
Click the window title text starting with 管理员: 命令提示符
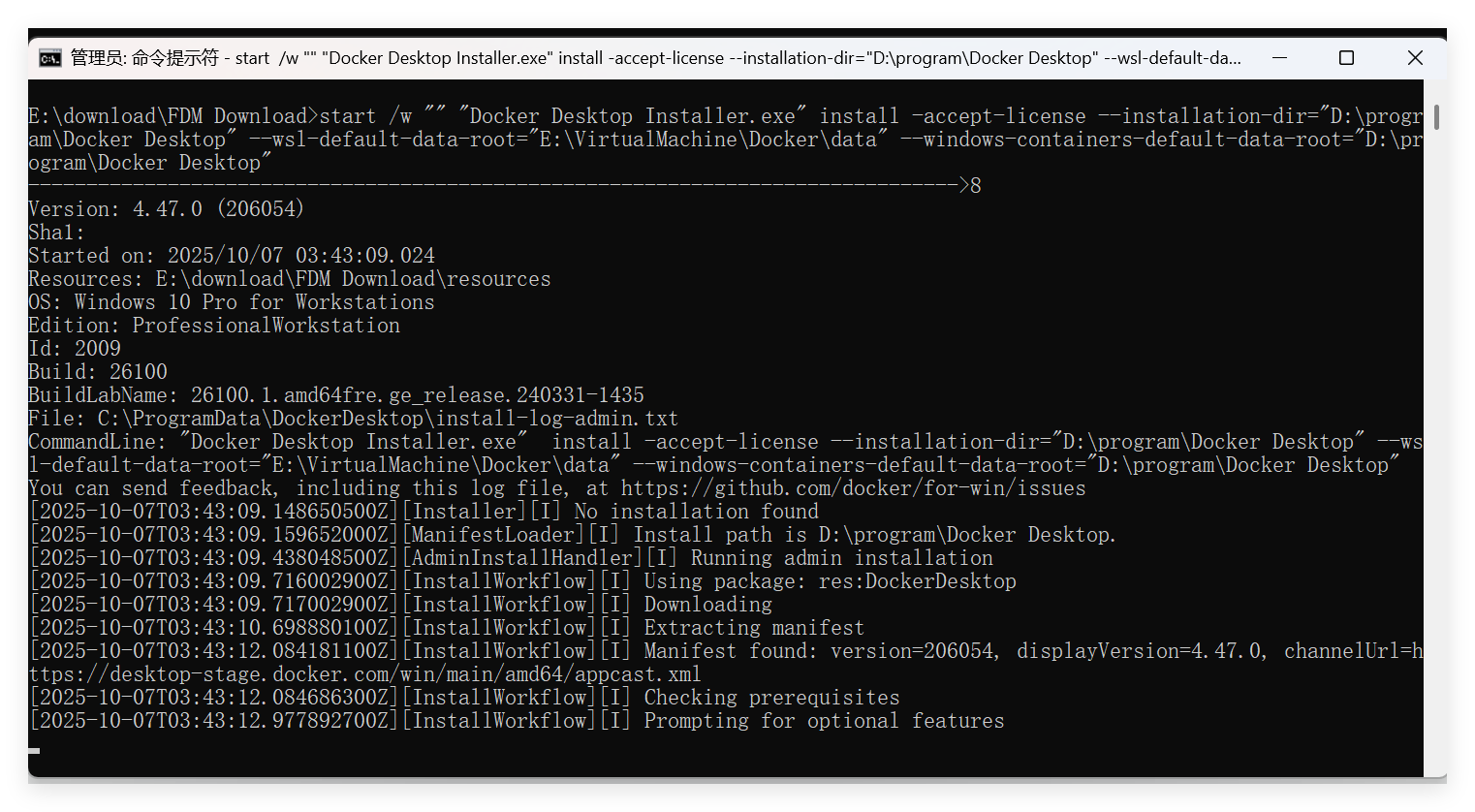[x=656, y=58]
